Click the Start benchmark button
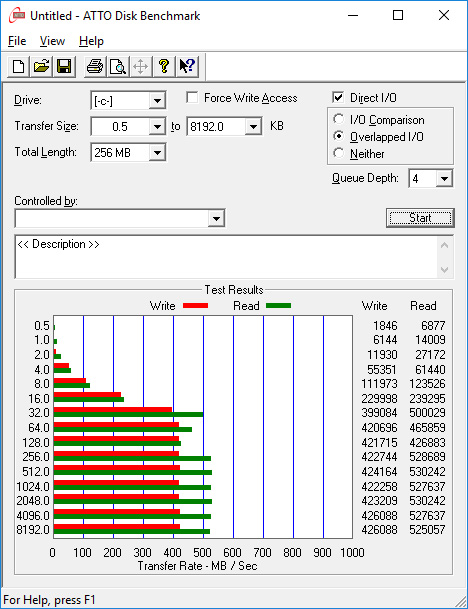This screenshot has height=609, width=468. pyautogui.click(x=420, y=218)
